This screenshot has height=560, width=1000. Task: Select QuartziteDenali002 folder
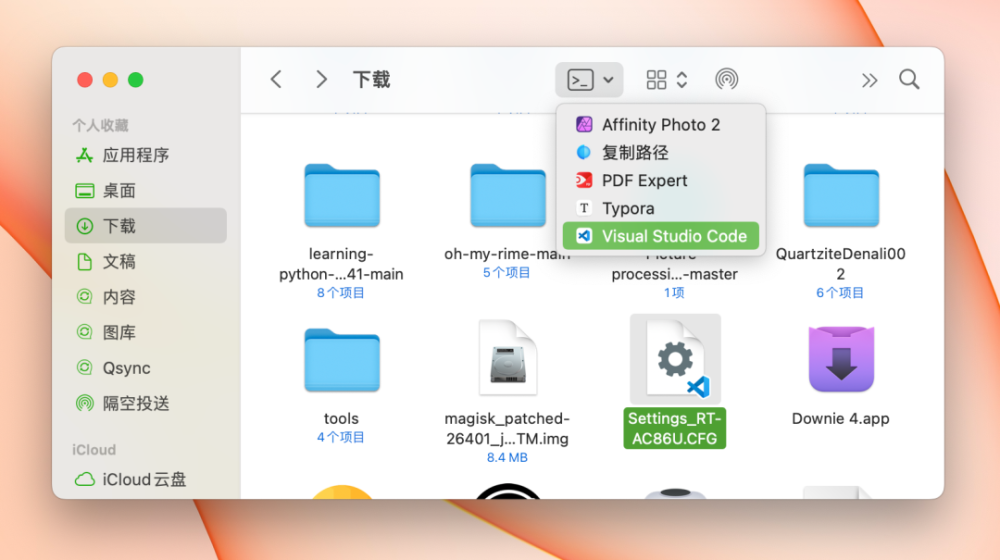841,196
